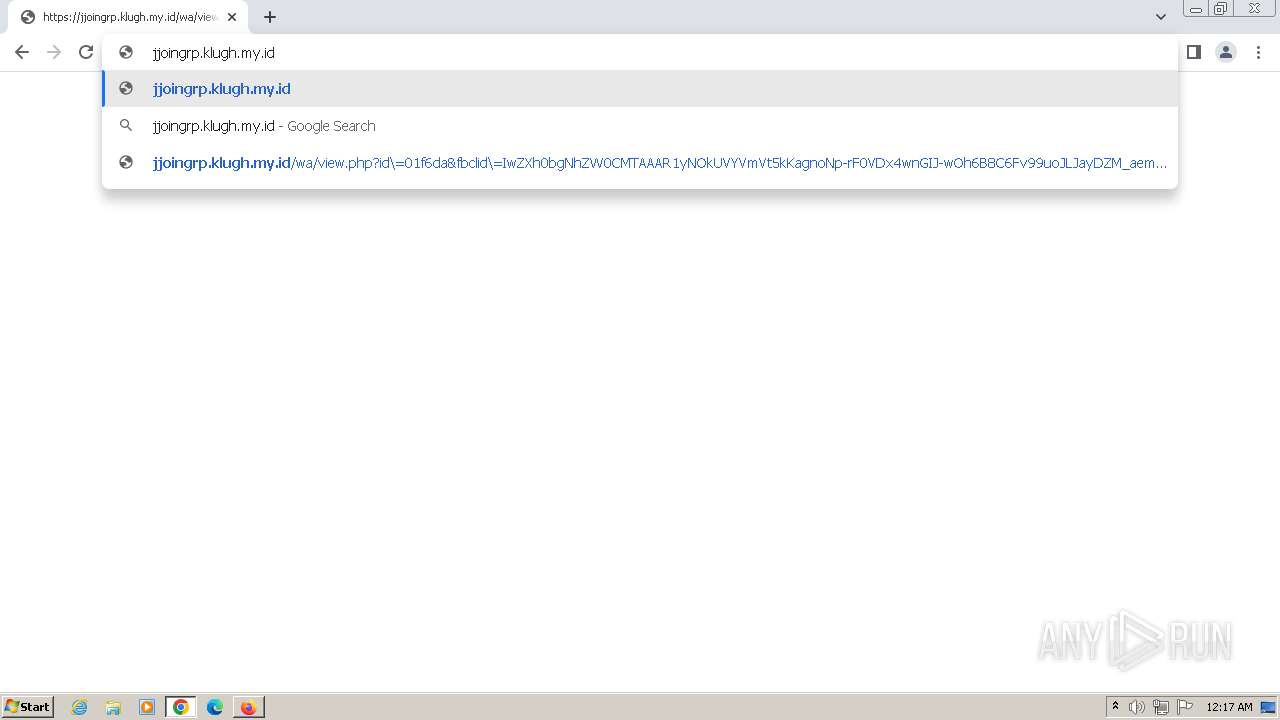
Task: Launch Microsoft Edge from the taskbar
Action: click(214, 707)
